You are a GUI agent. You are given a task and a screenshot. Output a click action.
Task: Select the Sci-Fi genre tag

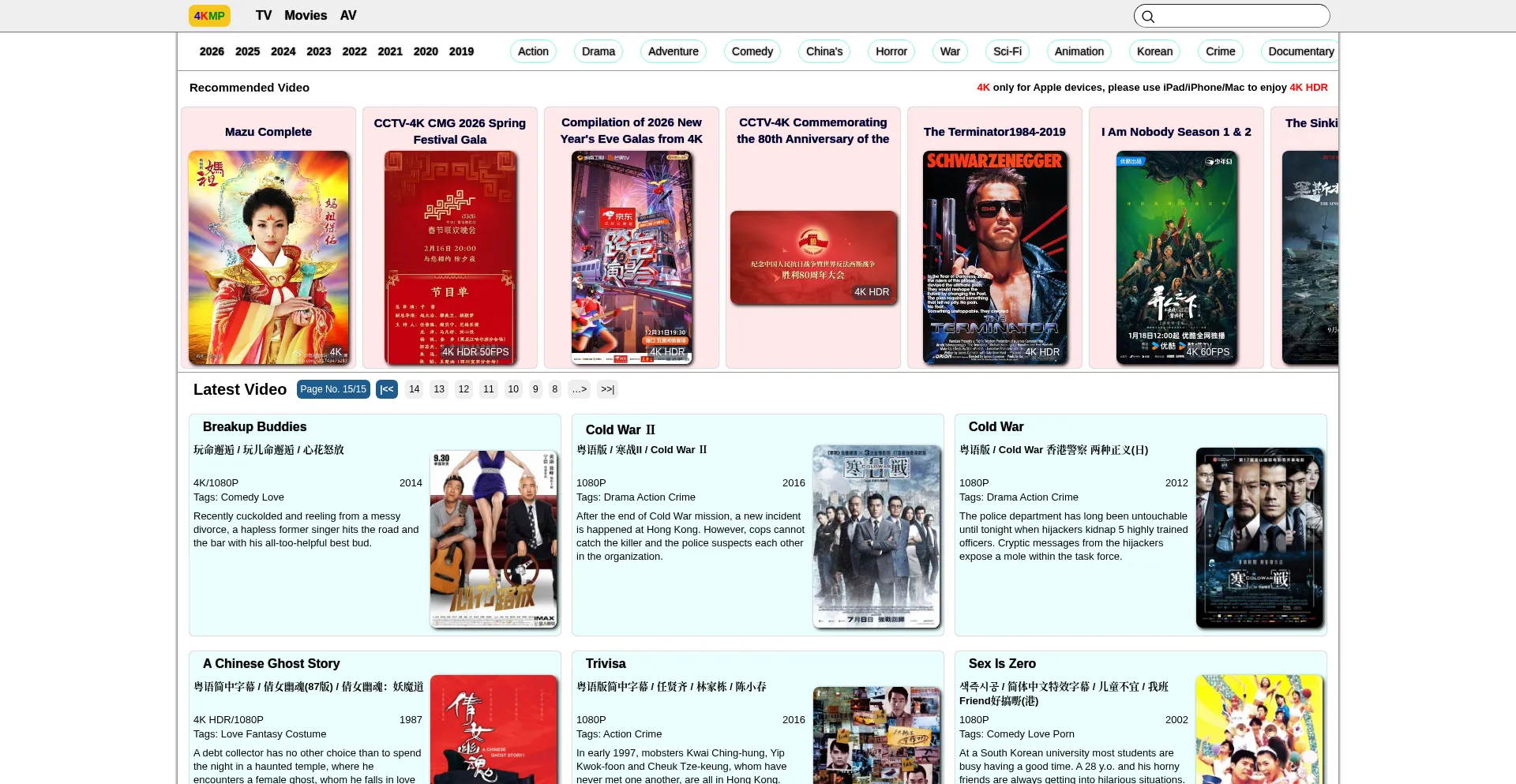tap(1008, 51)
